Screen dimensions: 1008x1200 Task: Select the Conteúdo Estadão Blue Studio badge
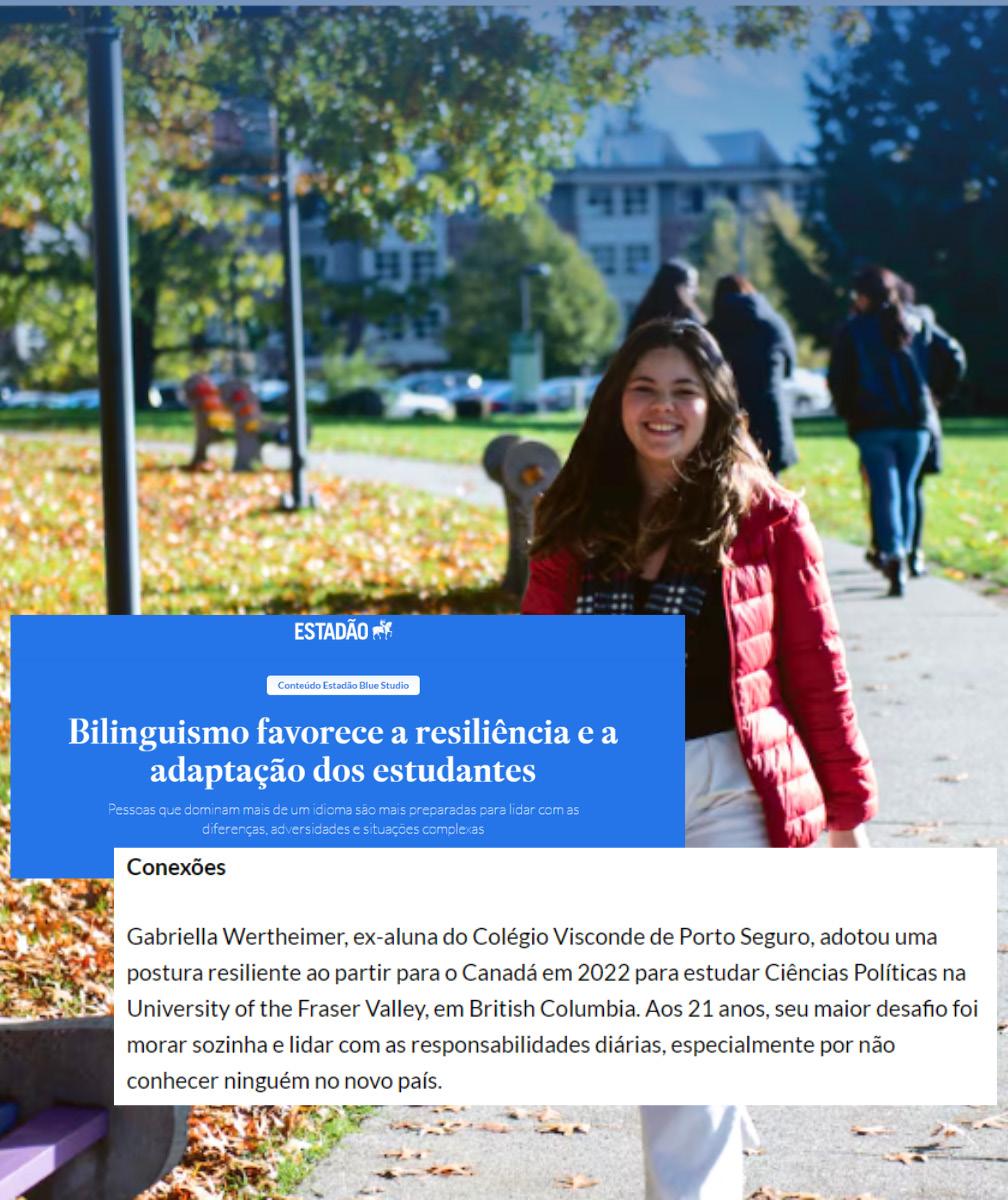(343, 685)
